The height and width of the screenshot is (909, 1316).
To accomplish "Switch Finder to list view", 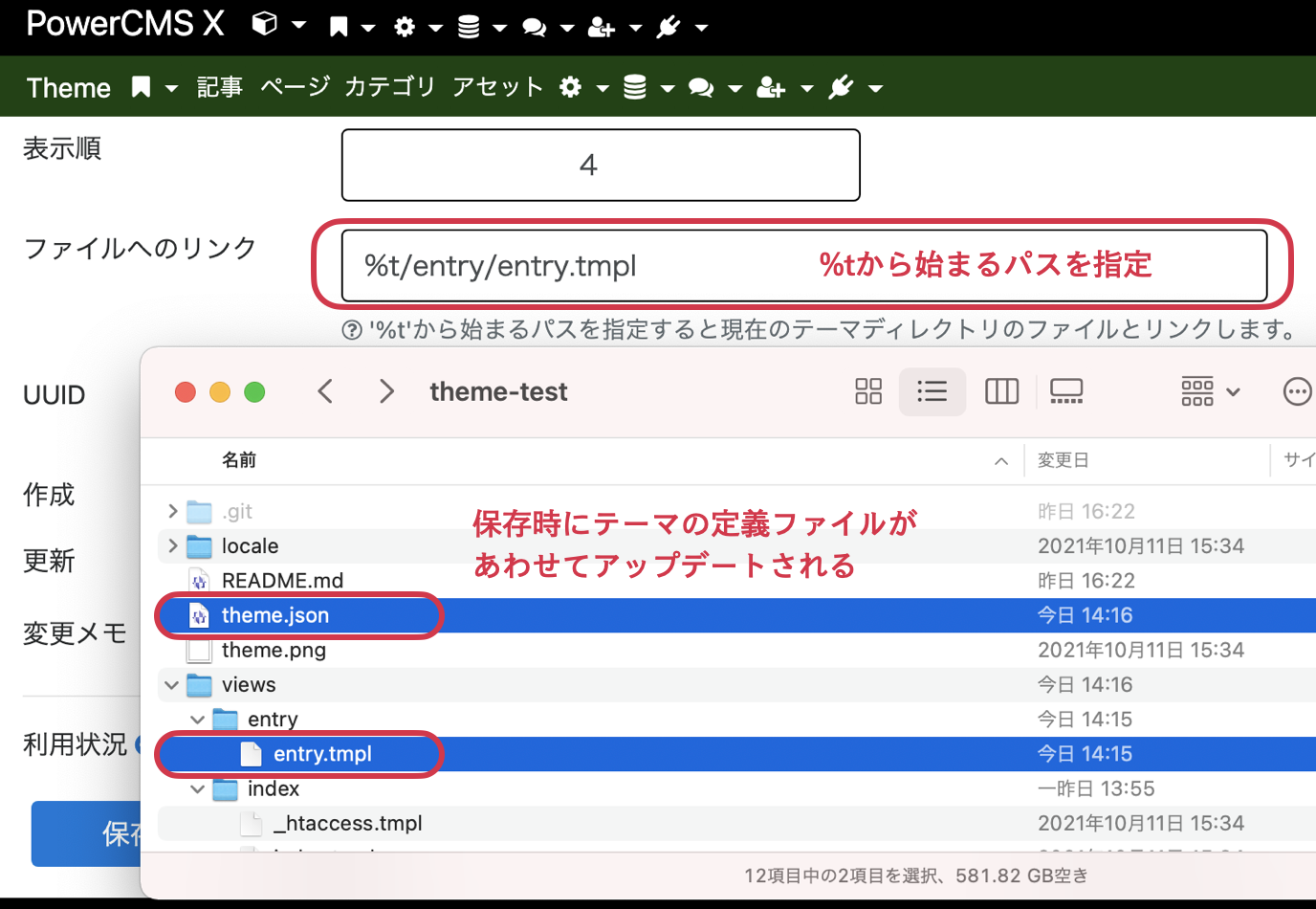I will (932, 391).
